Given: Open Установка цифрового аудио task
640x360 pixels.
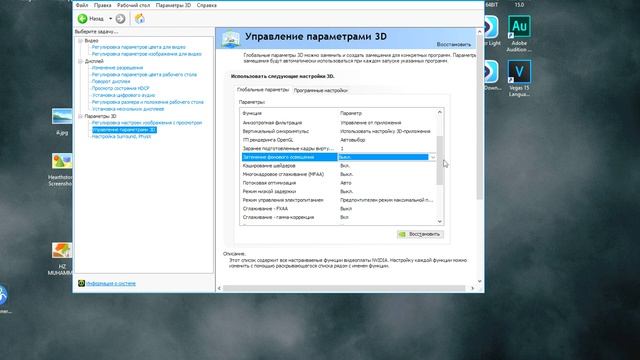Looking at the screenshot, I should pos(123,95).
